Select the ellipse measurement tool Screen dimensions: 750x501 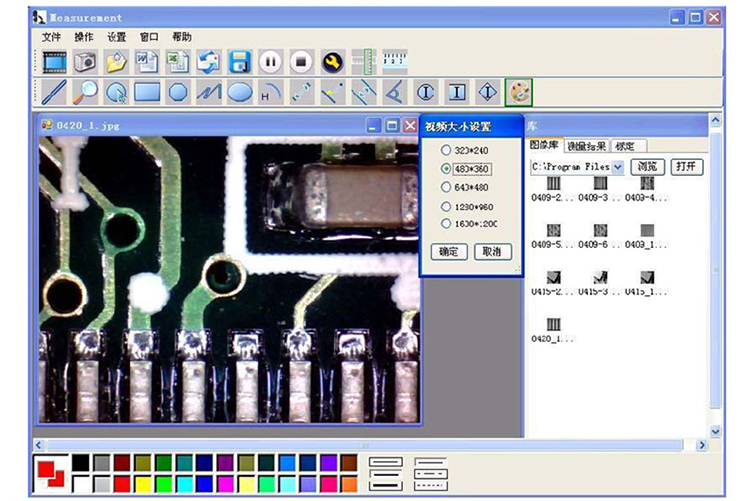239,92
